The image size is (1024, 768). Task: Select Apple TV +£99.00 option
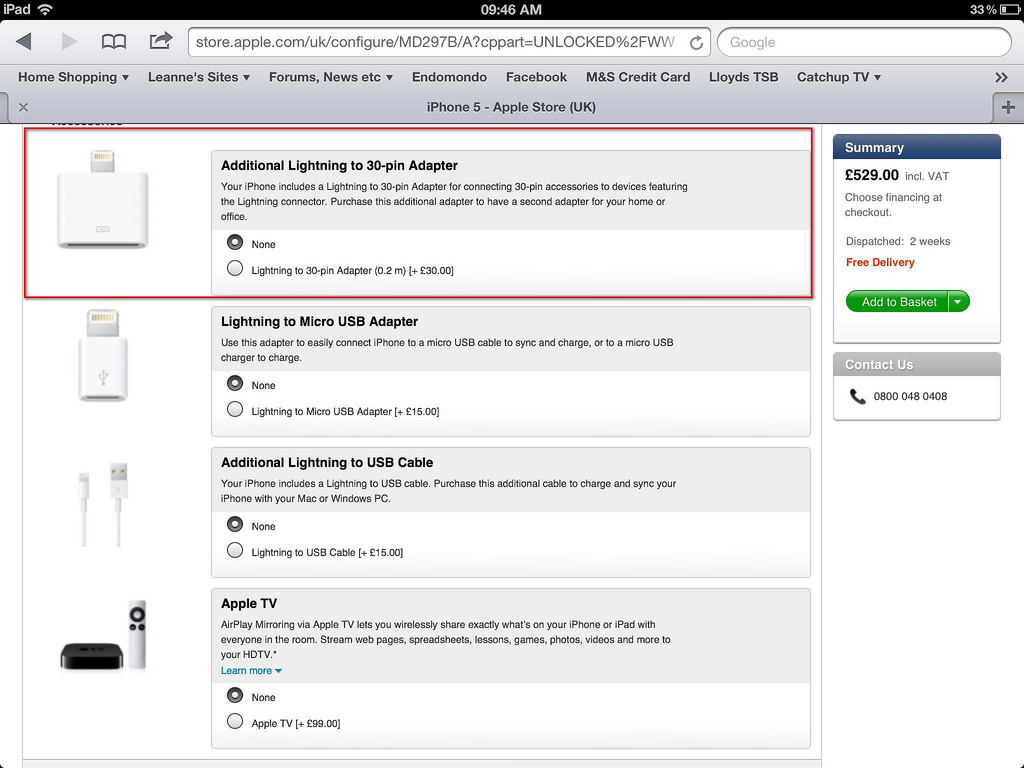(235, 722)
